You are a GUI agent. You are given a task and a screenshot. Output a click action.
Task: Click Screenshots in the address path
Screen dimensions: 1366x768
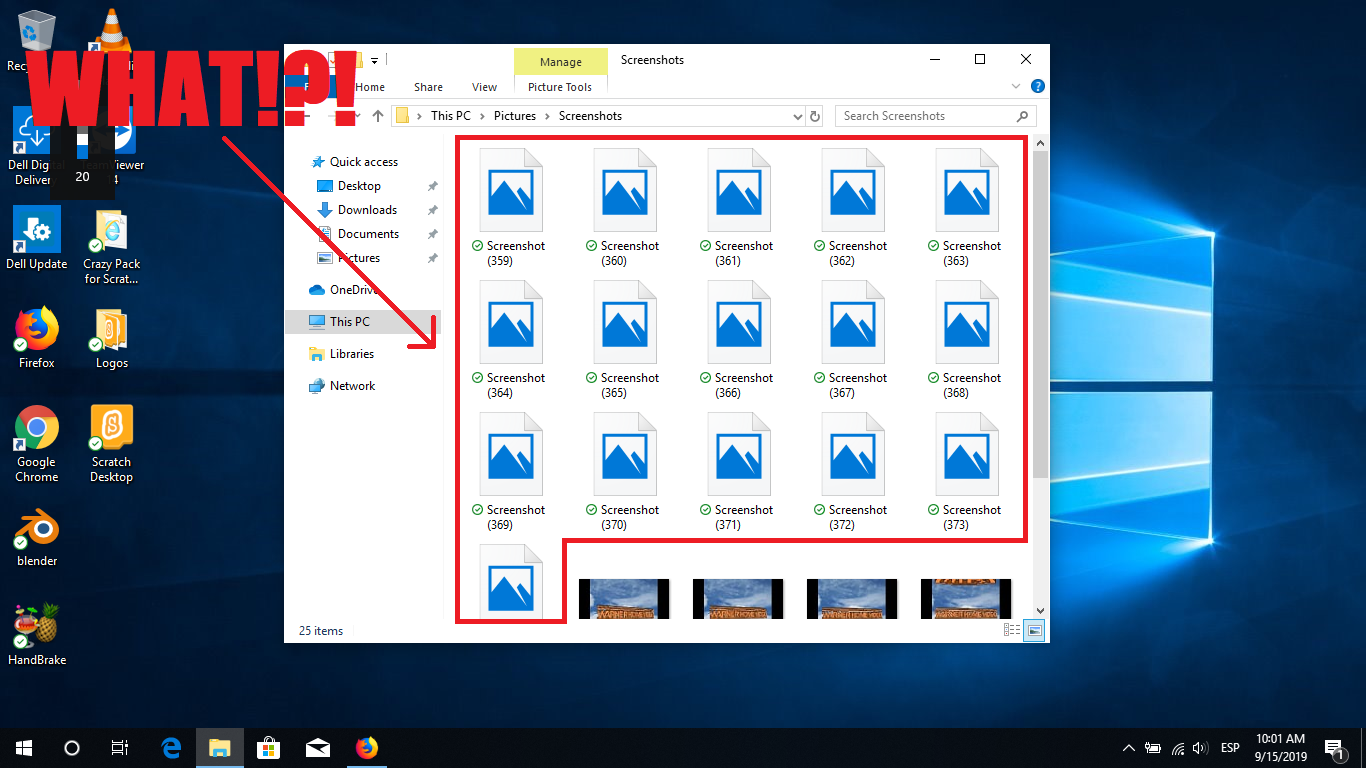590,116
